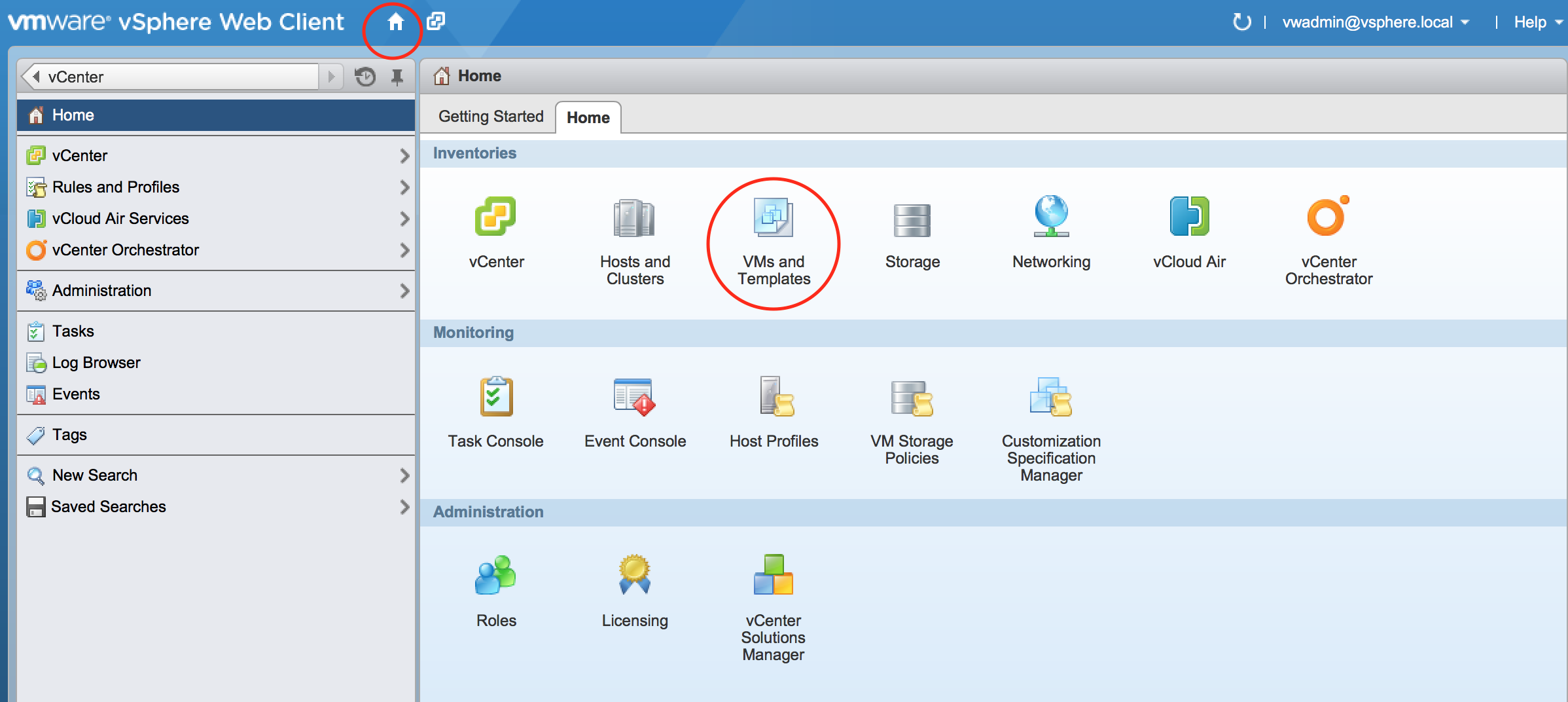
Task: Switch to the Getting Started tab
Action: coord(491,117)
